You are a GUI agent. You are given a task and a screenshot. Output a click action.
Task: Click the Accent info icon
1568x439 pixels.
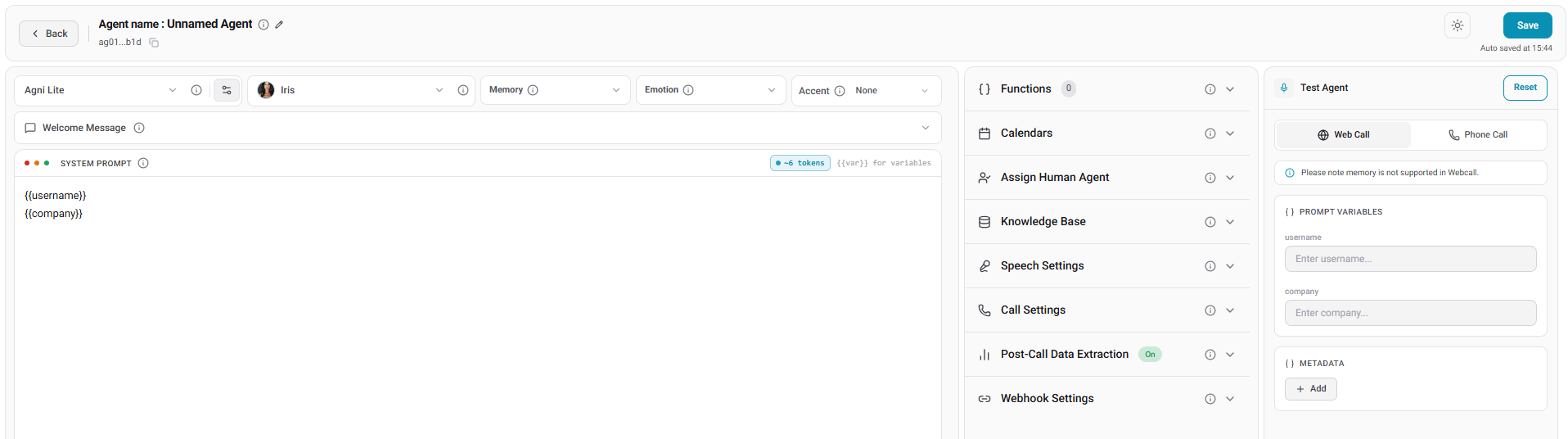(840, 91)
